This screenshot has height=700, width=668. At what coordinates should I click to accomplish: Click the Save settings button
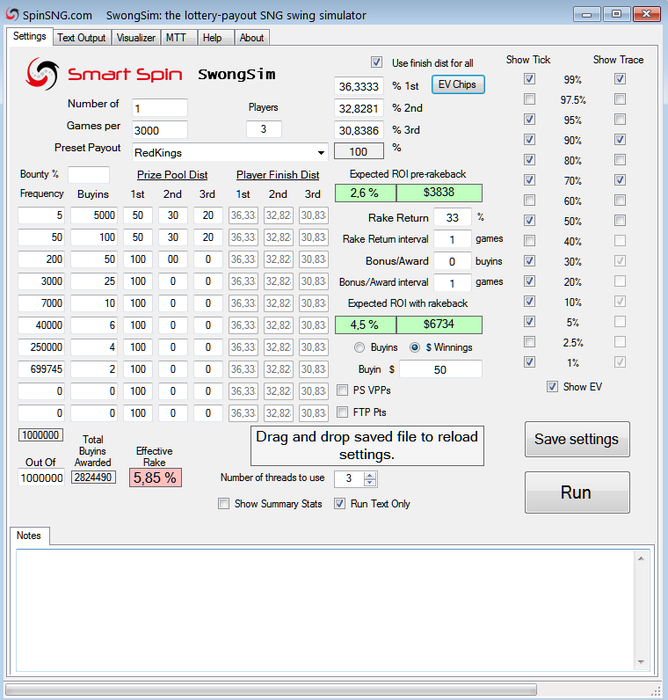tap(577, 439)
